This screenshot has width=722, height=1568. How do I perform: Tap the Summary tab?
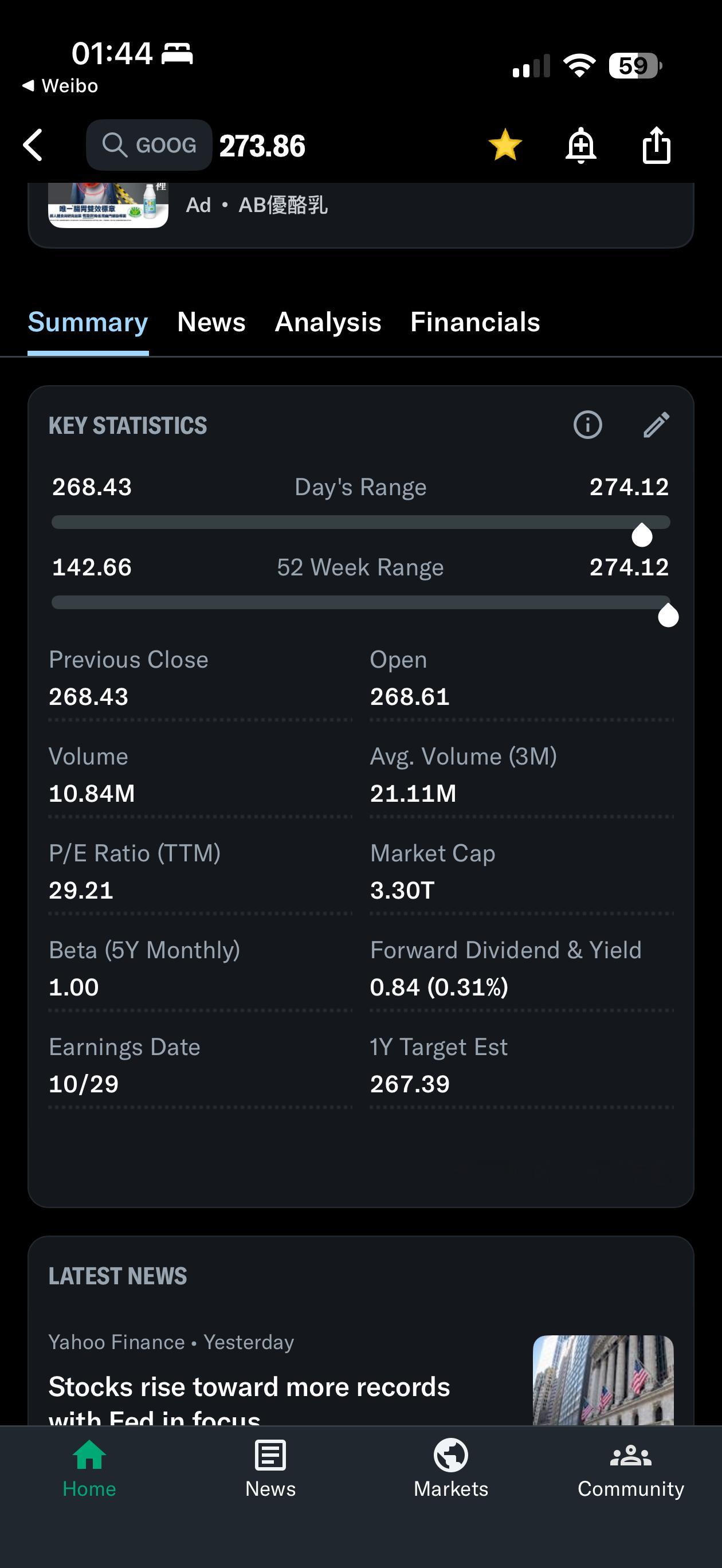coord(88,322)
